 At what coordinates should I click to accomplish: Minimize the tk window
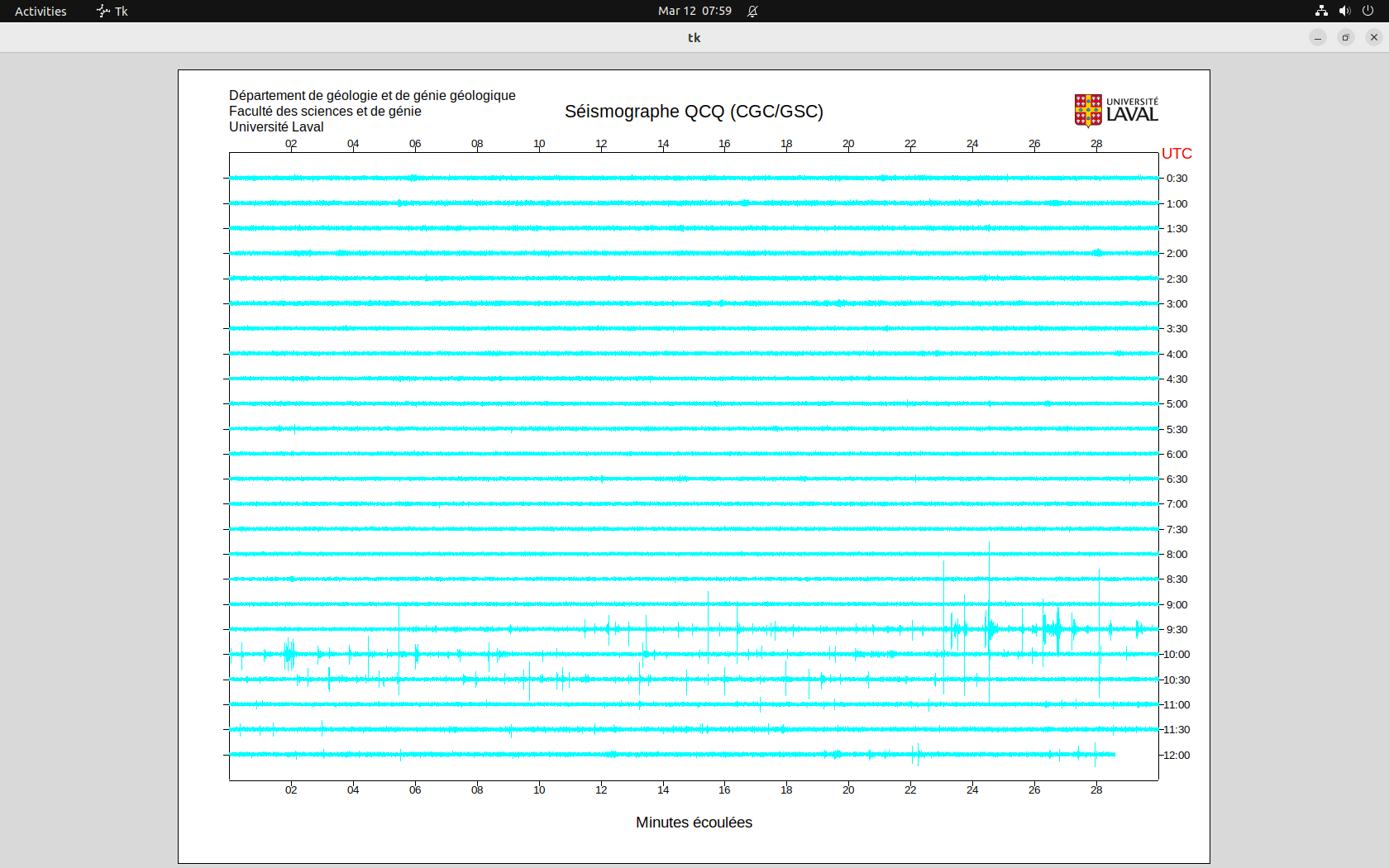[x=1318, y=37]
